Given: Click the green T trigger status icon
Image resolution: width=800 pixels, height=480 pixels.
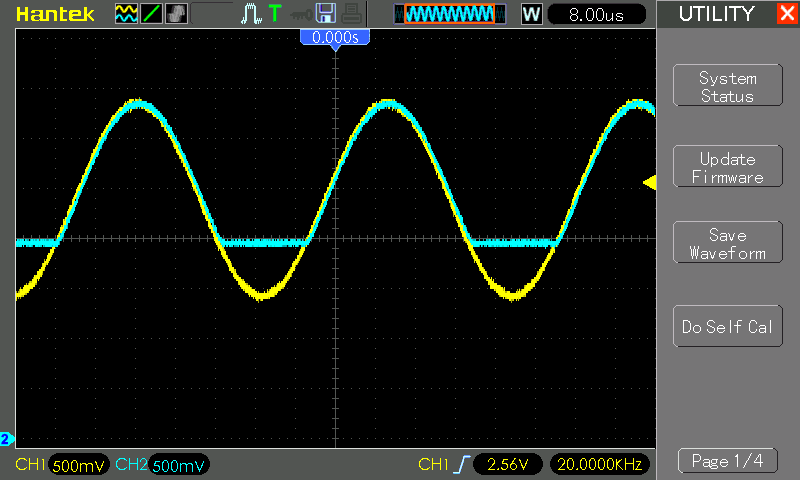Looking at the screenshot, I should pyautogui.click(x=275, y=14).
